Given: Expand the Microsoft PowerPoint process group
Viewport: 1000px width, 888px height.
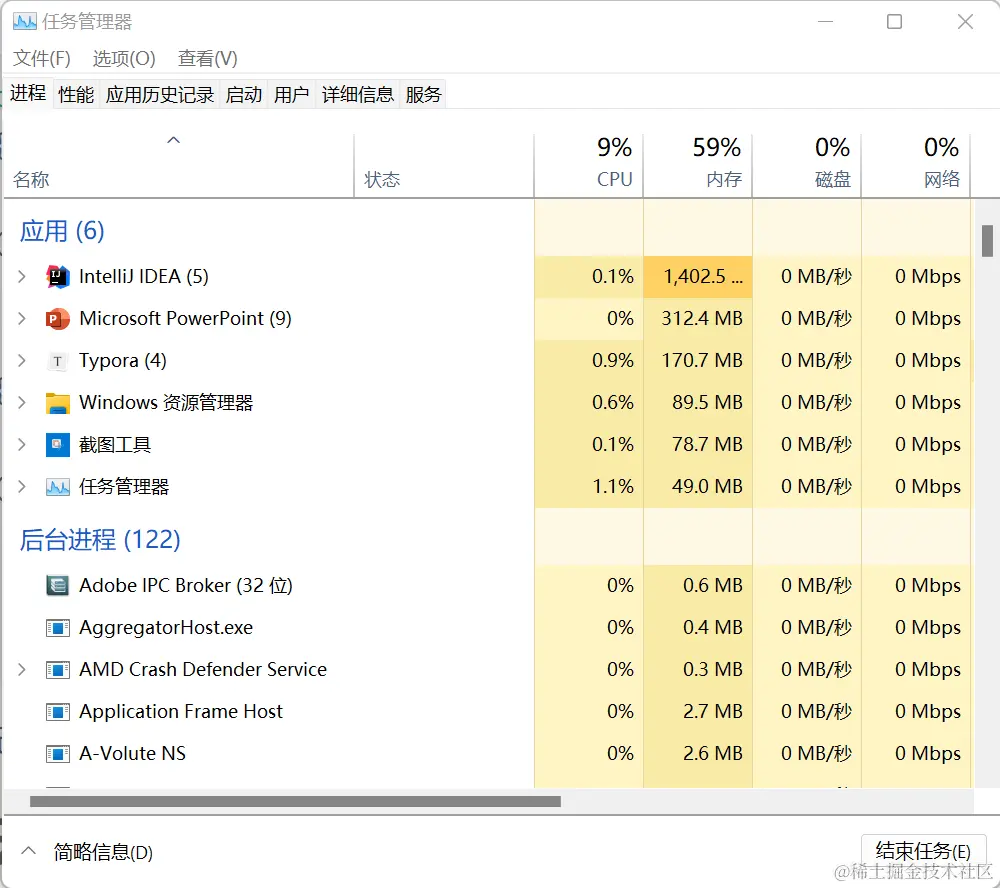Looking at the screenshot, I should pos(22,318).
